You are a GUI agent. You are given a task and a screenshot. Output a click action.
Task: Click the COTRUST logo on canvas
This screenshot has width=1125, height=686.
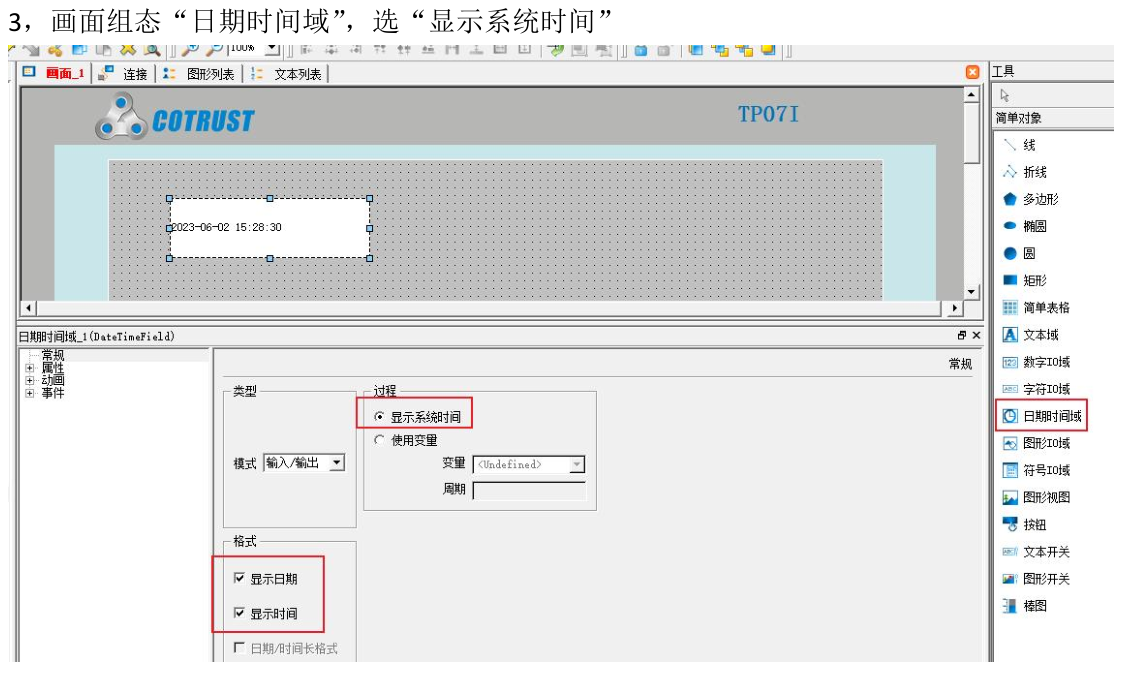coord(174,117)
